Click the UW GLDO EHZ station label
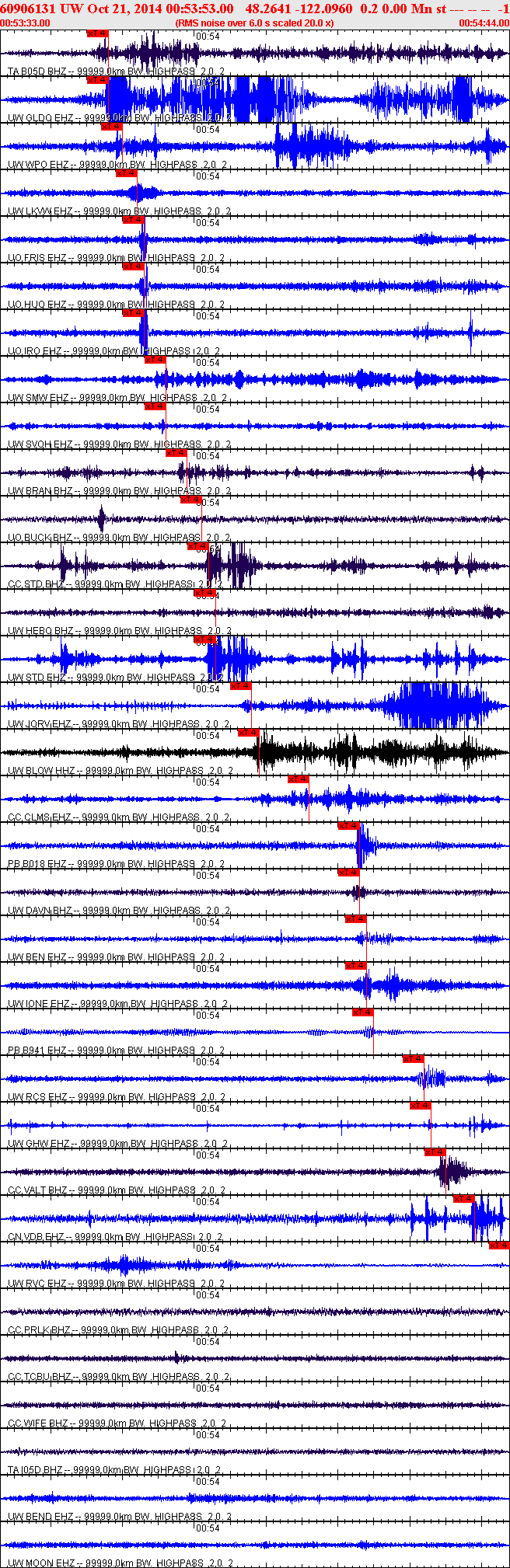 120,118
